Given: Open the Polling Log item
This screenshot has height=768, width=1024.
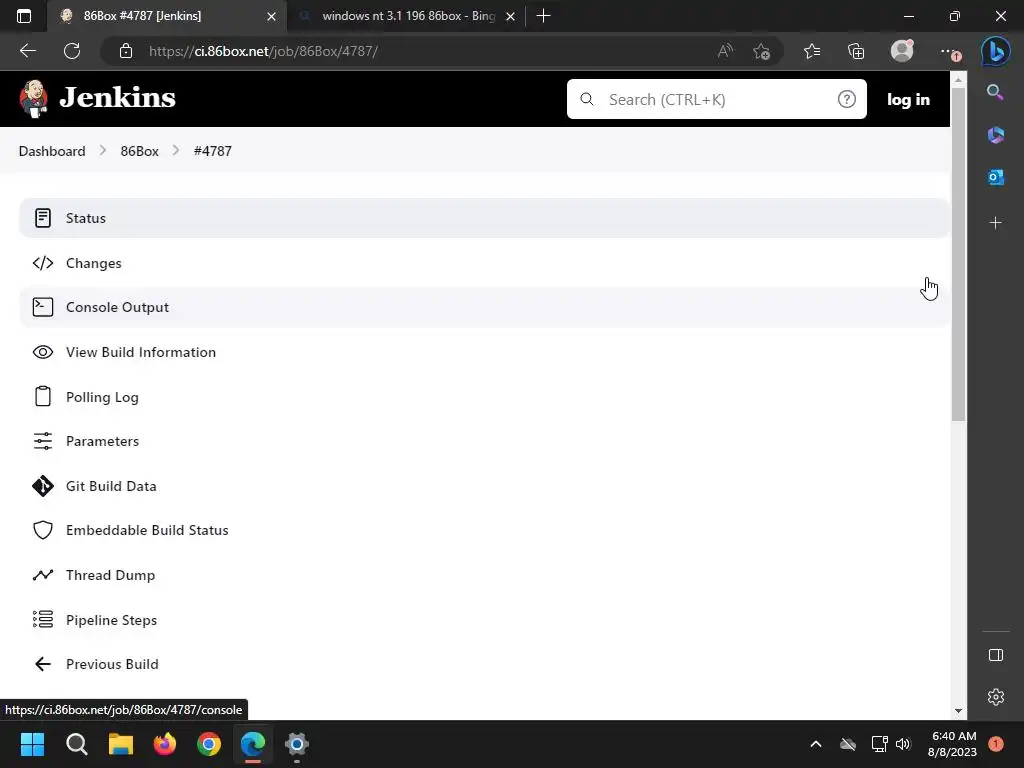Looking at the screenshot, I should click(485, 396).
